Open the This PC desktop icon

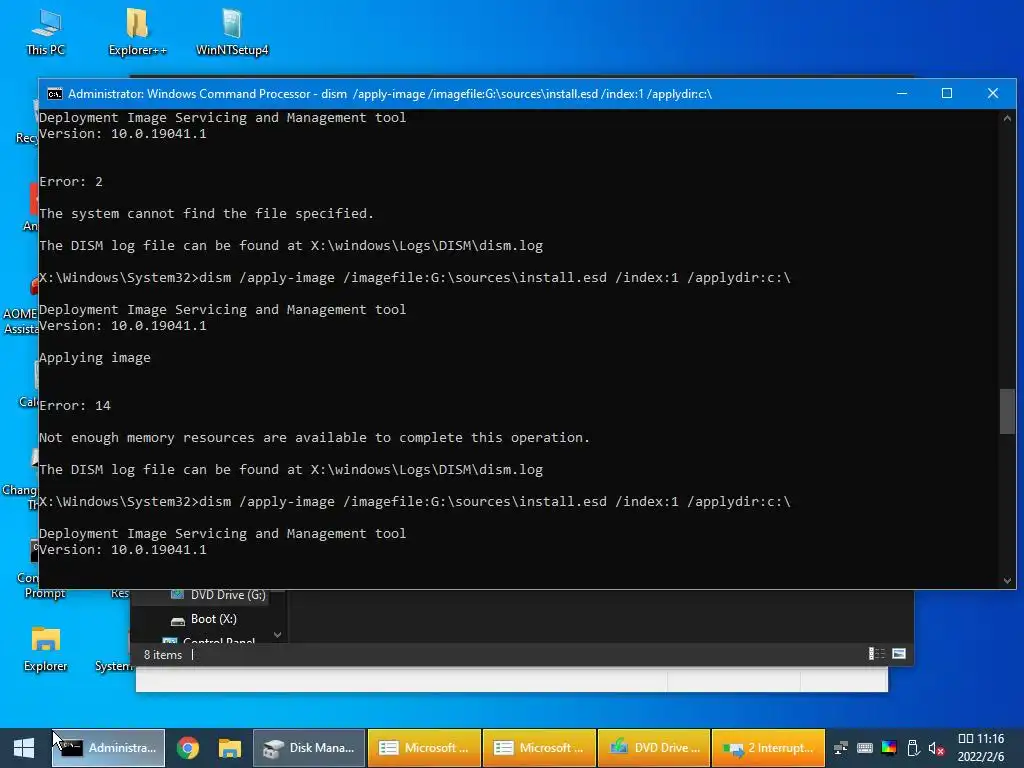pos(46,33)
